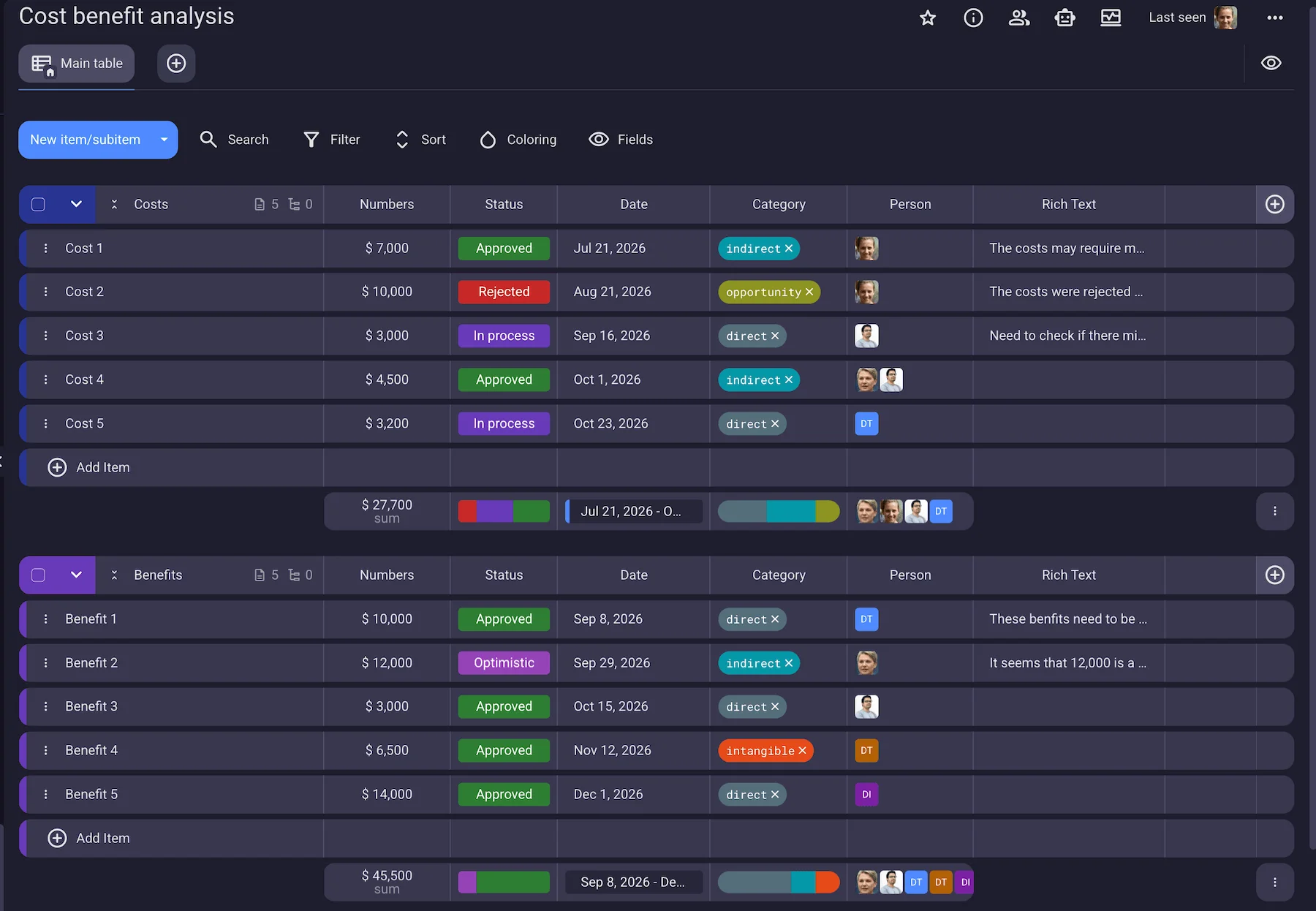Open row menu for Benefit 2
This screenshot has height=911, width=1316.
tap(46, 663)
